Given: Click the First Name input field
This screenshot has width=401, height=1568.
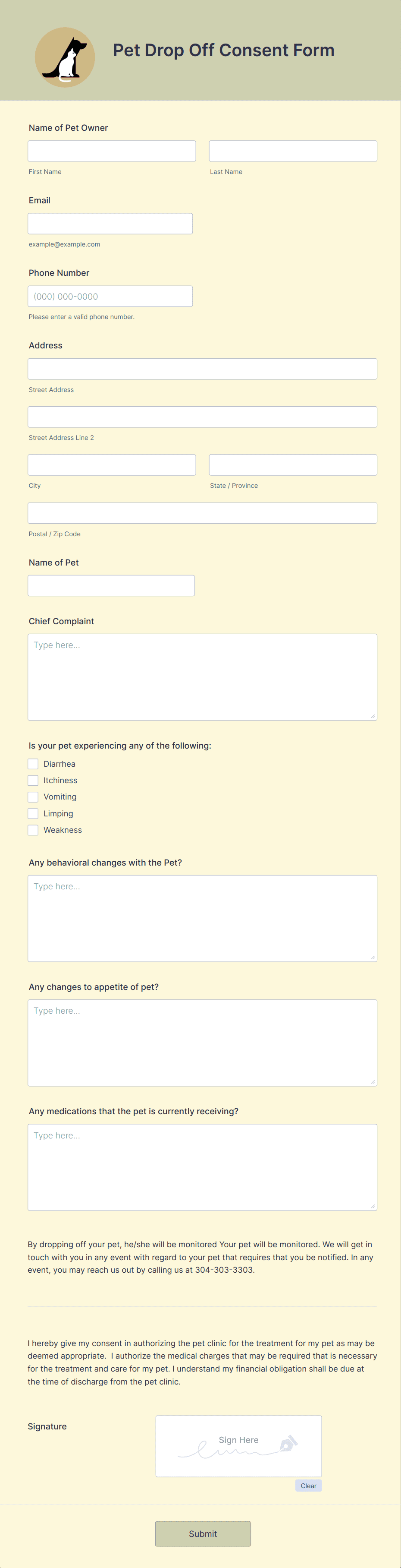Looking at the screenshot, I should pyautogui.click(x=112, y=150).
